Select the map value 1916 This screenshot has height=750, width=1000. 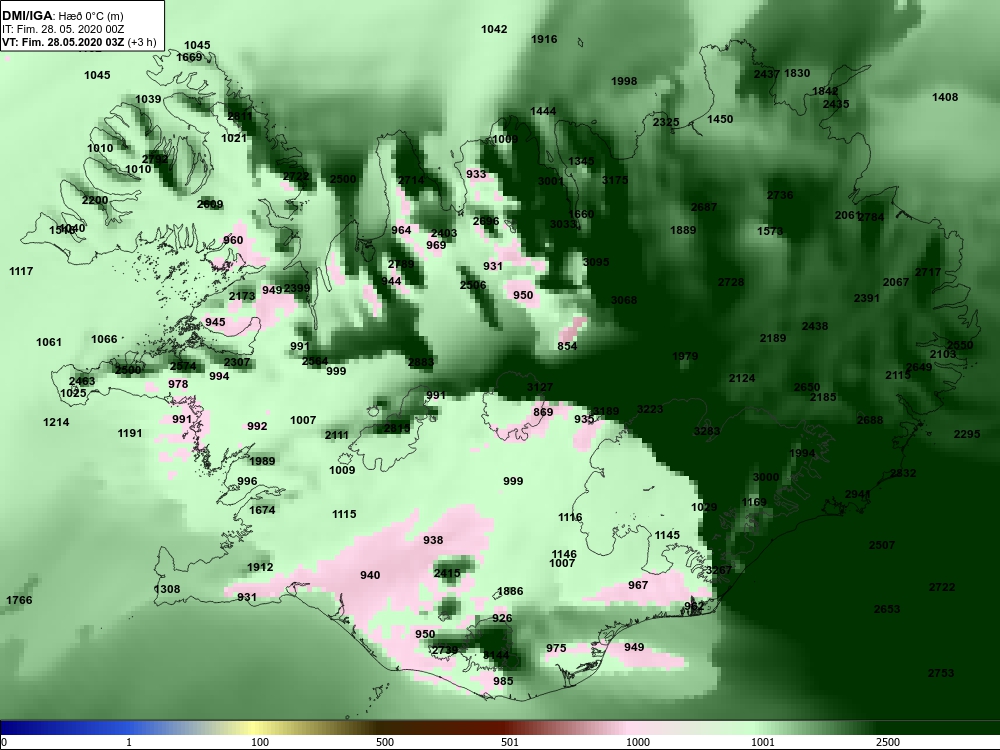544,40
